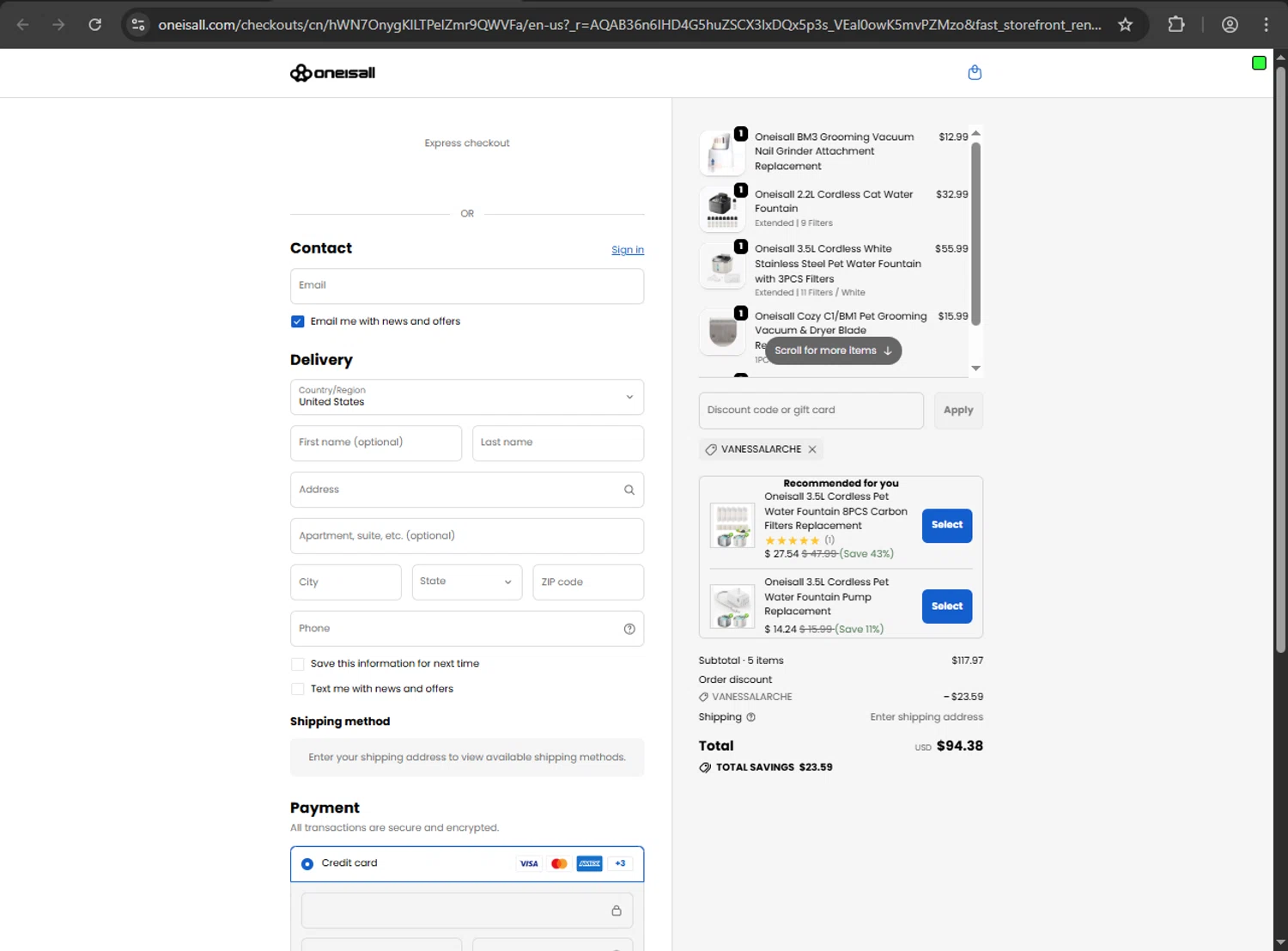Click the green extension indicator square
The image size is (1288, 951).
tap(1259, 63)
